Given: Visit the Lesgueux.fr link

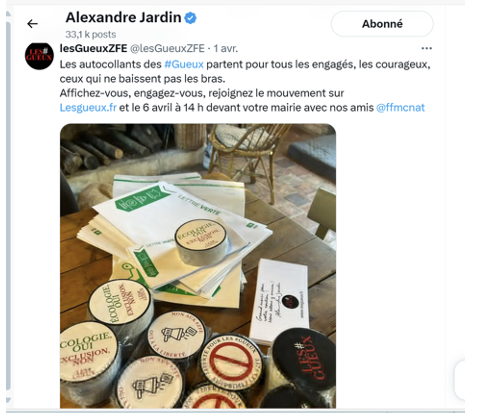Looking at the screenshot, I should point(88,107).
